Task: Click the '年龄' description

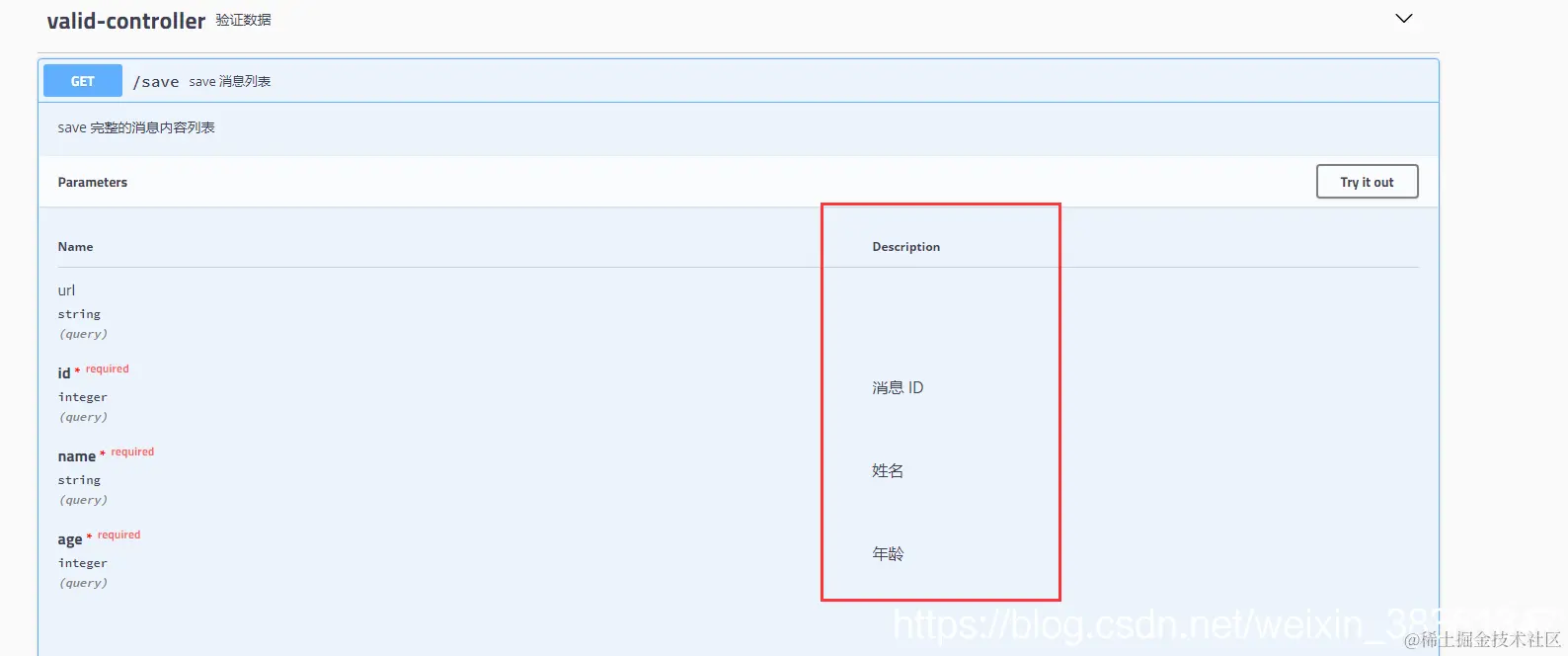Action: pos(888,554)
